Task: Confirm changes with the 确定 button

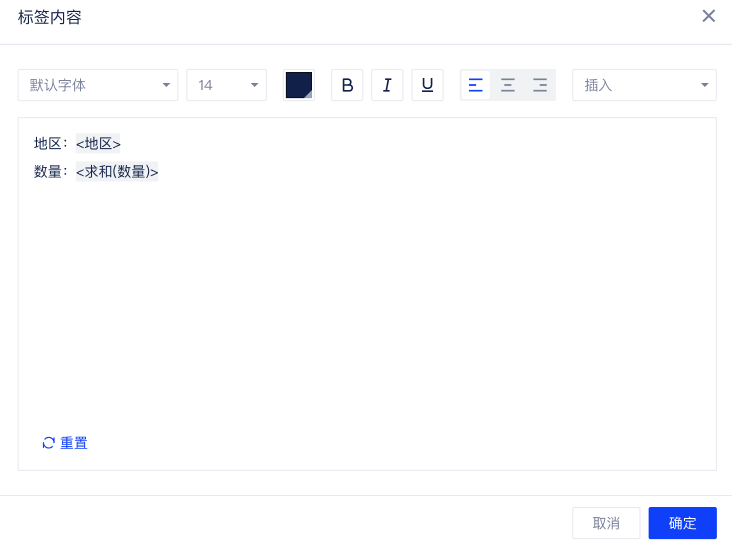Action: tap(682, 523)
